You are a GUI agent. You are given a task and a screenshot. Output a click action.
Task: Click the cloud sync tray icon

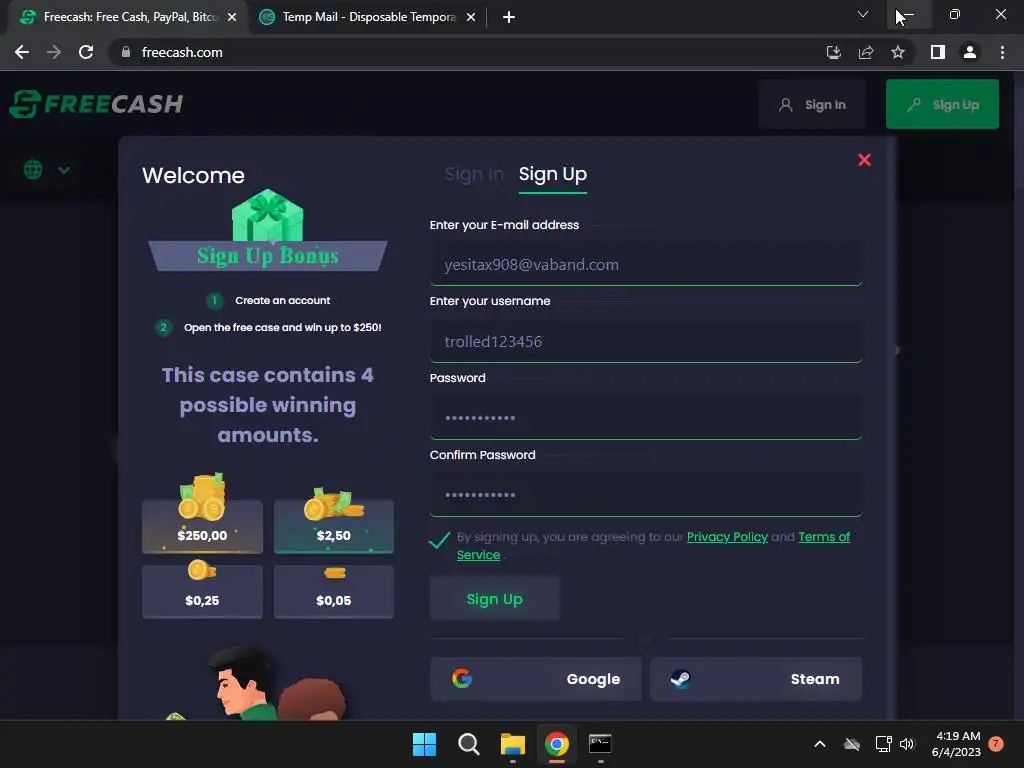[852, 744]
